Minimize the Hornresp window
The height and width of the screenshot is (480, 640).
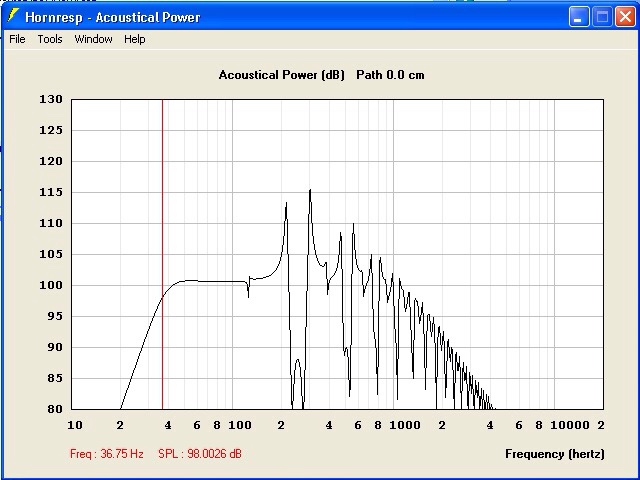(x=579, y=17)
